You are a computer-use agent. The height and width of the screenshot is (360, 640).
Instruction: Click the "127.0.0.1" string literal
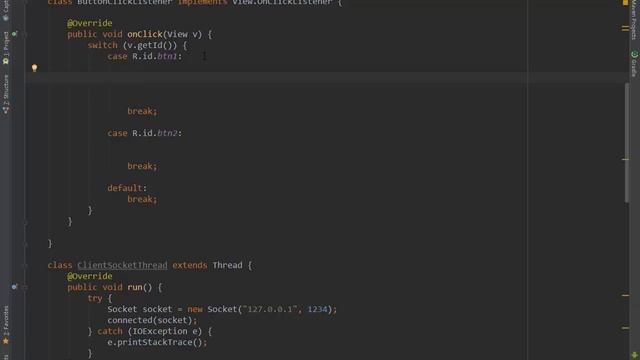tap(270, 309)
